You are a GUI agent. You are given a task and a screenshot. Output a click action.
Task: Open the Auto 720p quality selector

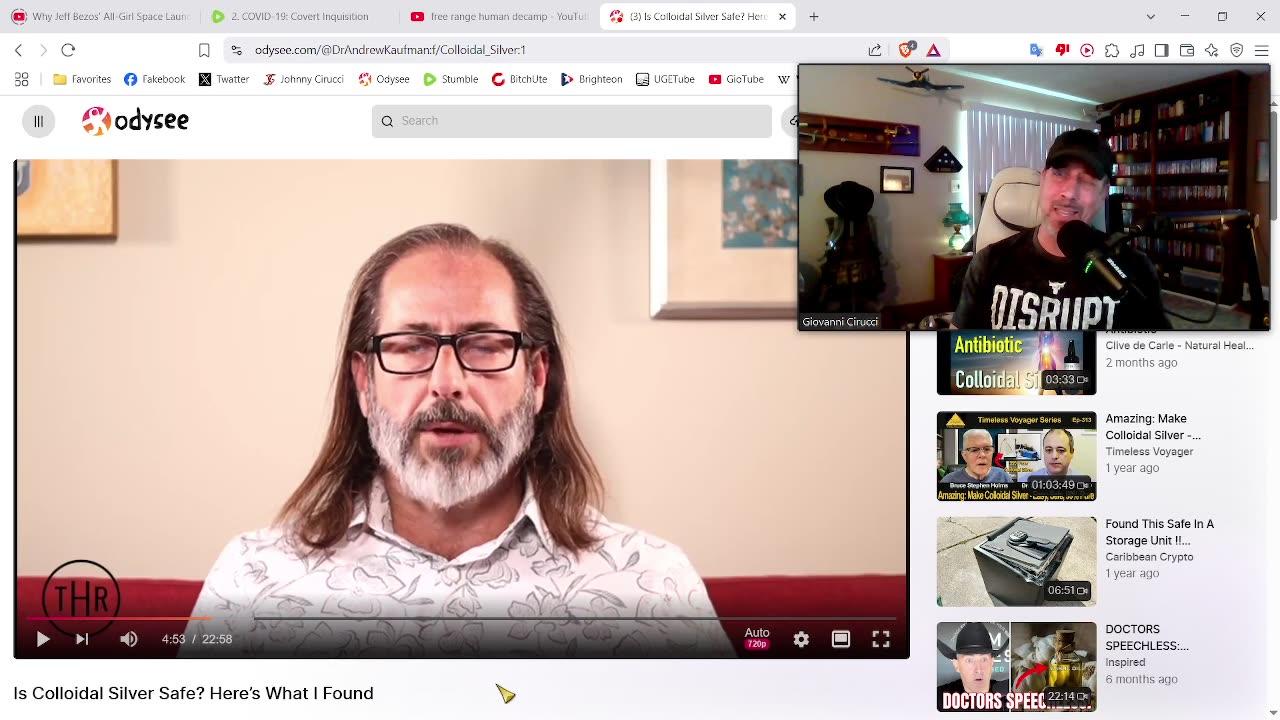tap(757, 638)
